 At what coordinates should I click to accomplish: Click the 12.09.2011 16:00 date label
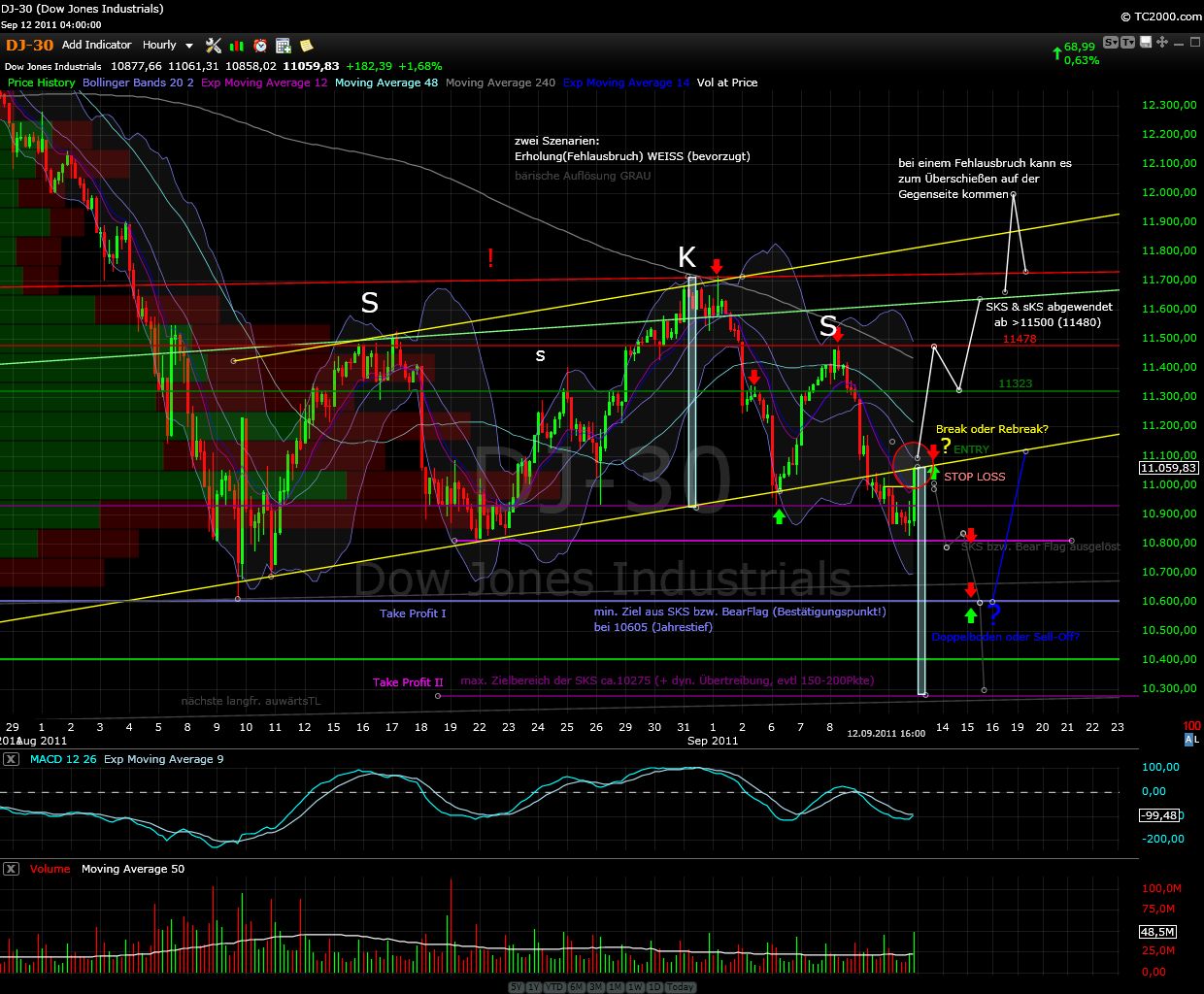click(886, 733)
